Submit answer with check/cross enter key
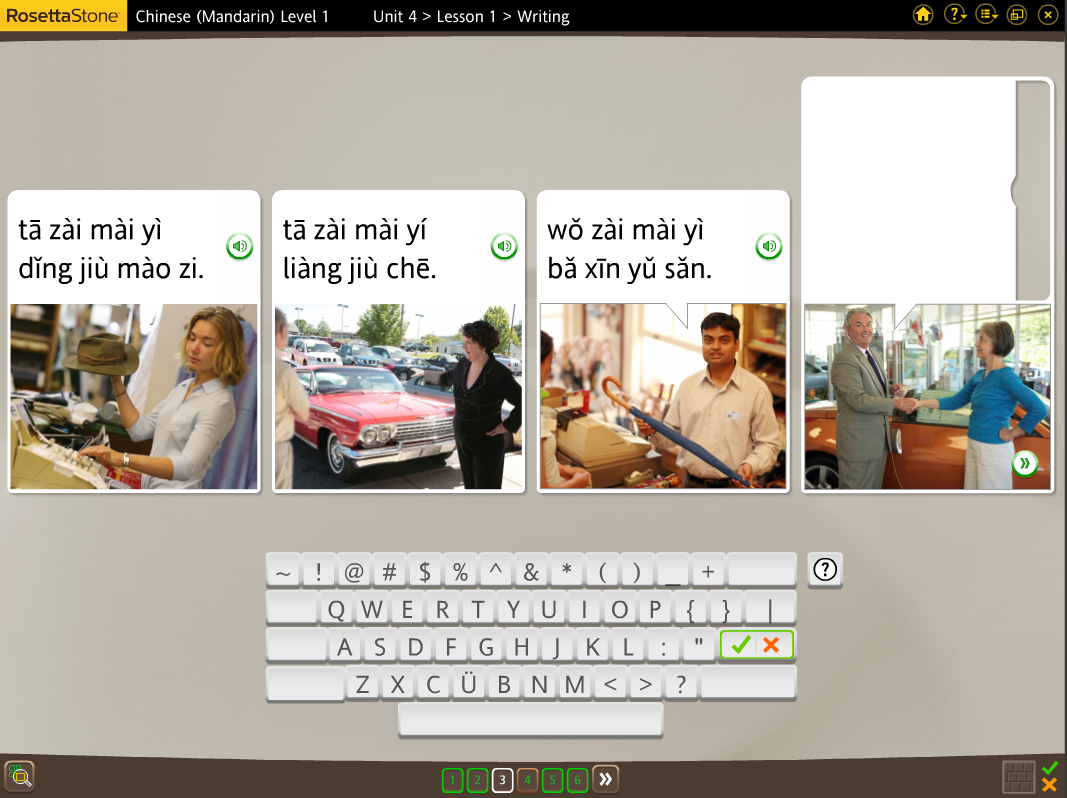 (756, 646)
